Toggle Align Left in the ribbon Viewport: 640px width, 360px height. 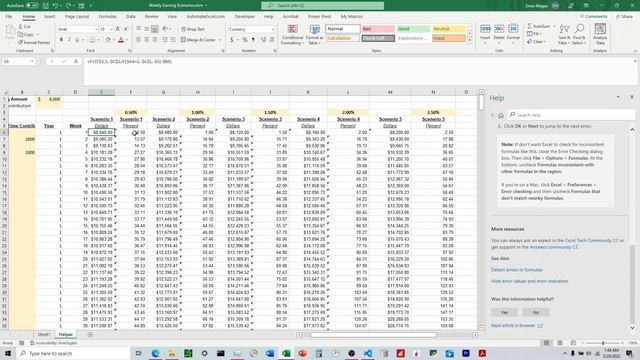pos(138,40)
